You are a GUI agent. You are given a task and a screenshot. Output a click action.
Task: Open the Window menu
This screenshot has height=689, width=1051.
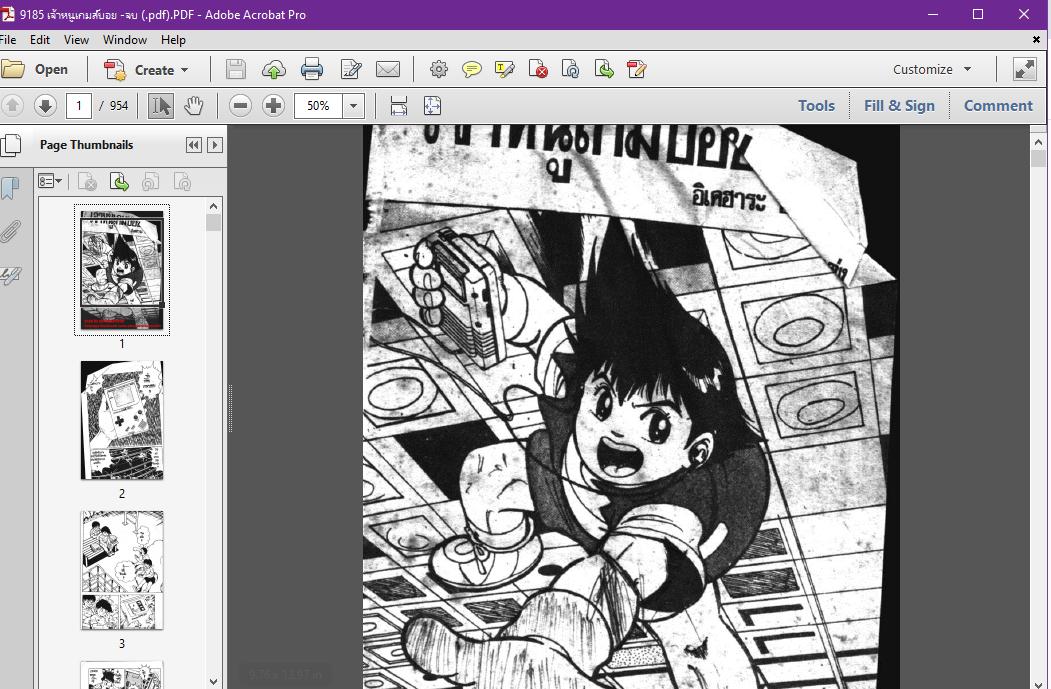click(x=125, y=40)
